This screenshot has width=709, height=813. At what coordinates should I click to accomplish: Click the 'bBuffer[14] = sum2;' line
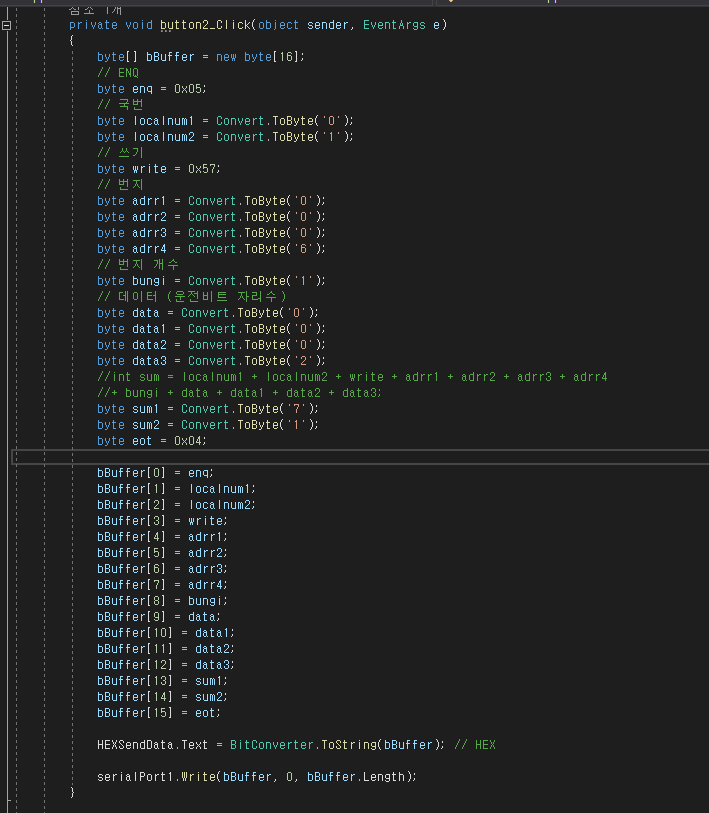tap(162, 697)
